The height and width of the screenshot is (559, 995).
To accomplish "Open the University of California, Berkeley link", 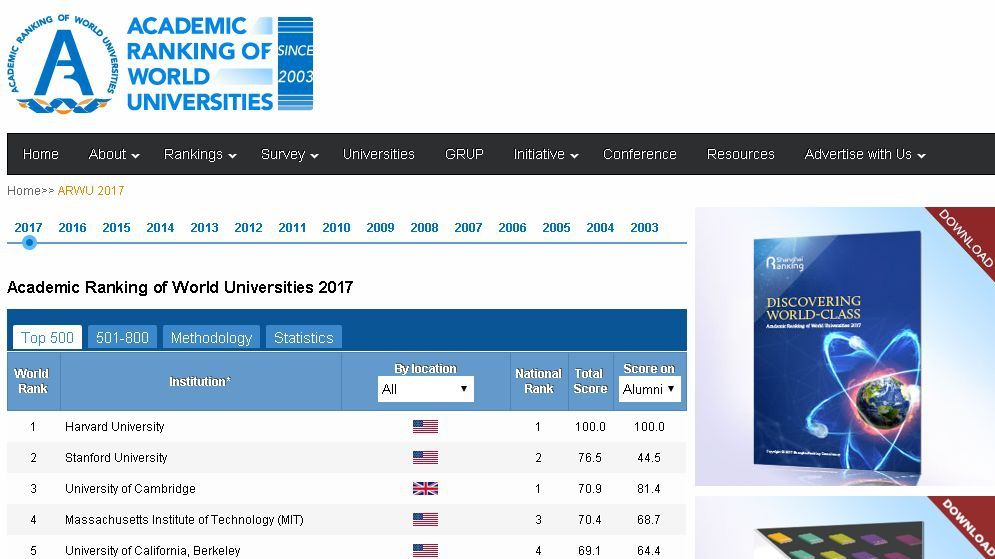I will click(x=152, y=551).
